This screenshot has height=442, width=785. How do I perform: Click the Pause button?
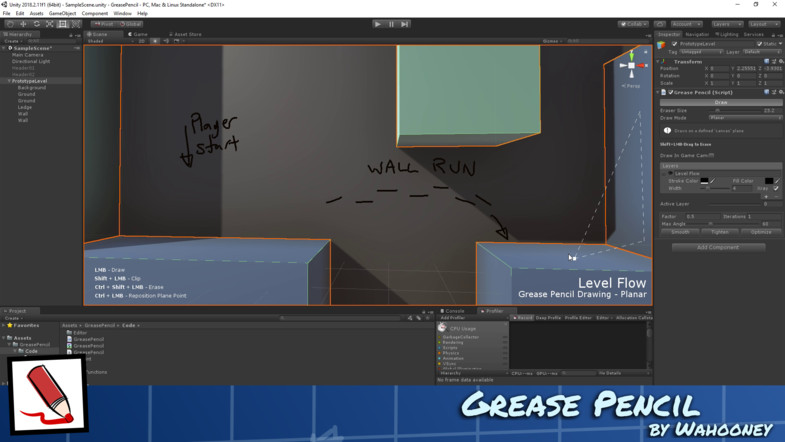pyautogui.click(x=391, y=24)
